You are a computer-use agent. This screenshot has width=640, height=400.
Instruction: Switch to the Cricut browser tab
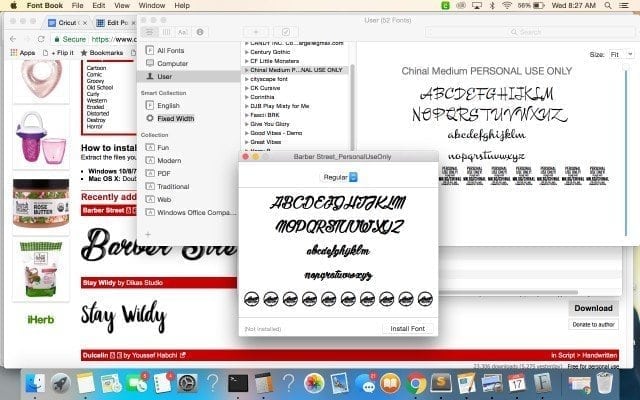[x=67, y=23]
